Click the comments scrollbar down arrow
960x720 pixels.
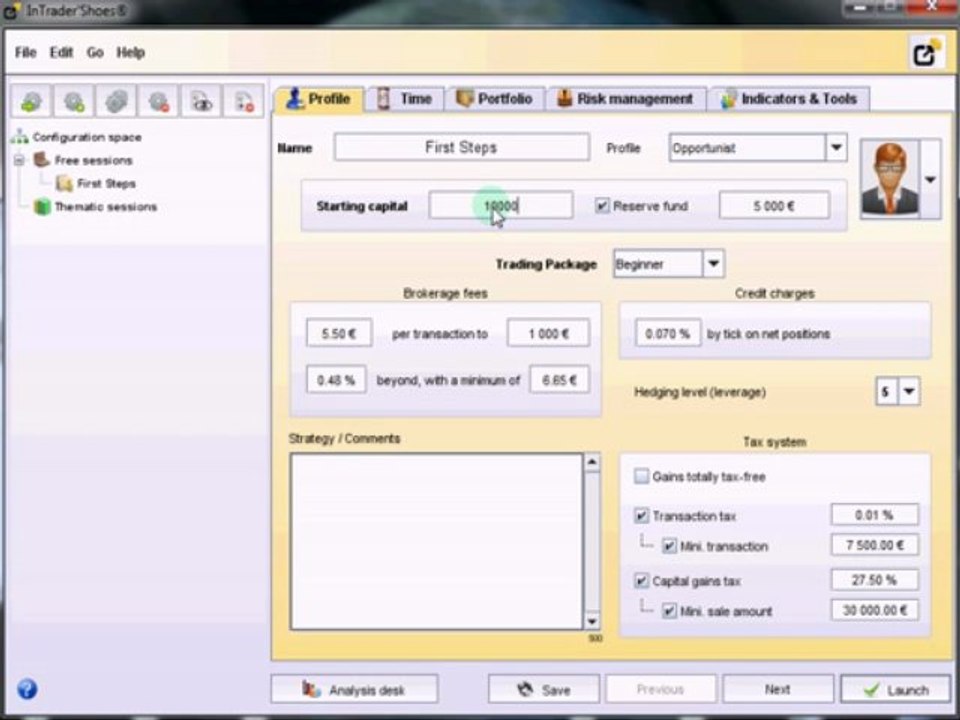click(x=592, y=621)
